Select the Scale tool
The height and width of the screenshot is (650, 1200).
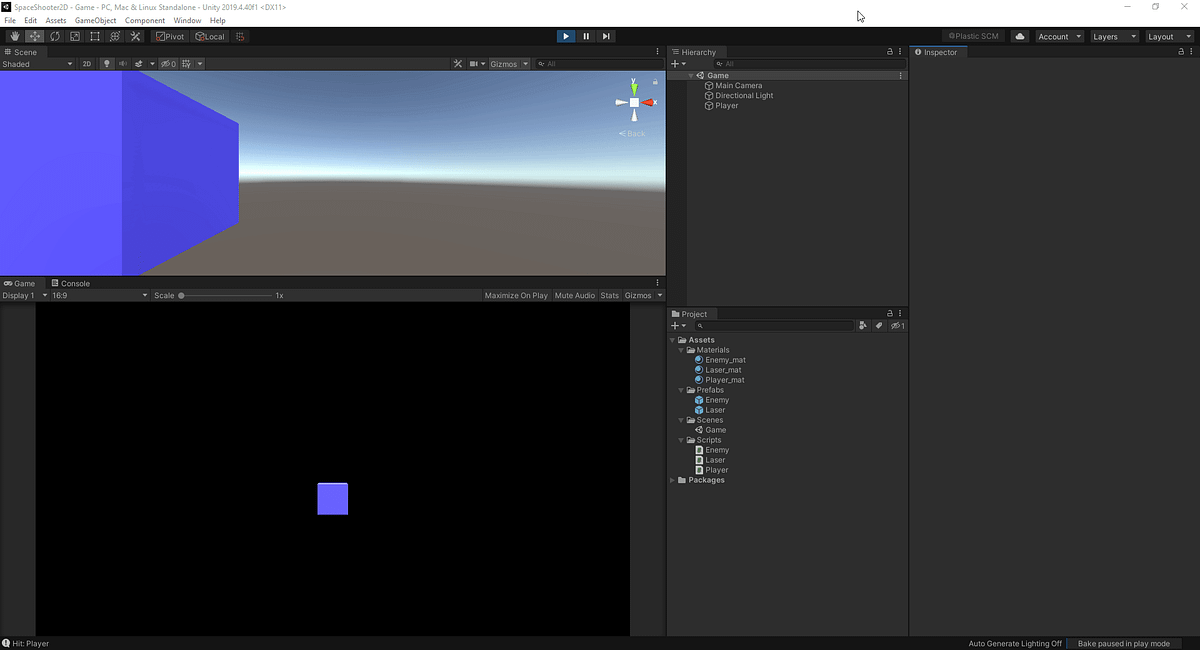tap(75, 36)
